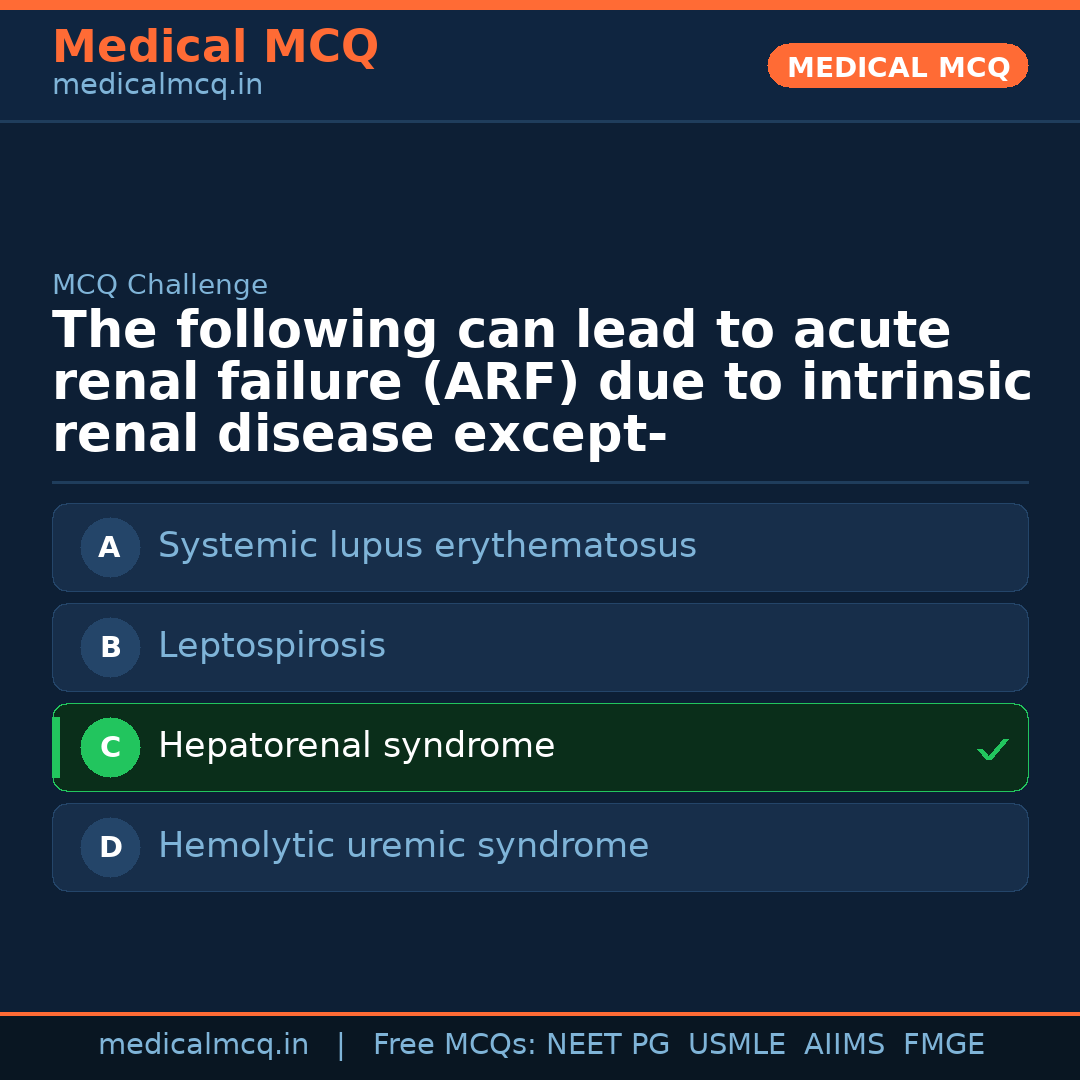1080x1080 pixels.
Task: Click the orange MEDICAL MCQ badge
Action: (x=898, y=66)
